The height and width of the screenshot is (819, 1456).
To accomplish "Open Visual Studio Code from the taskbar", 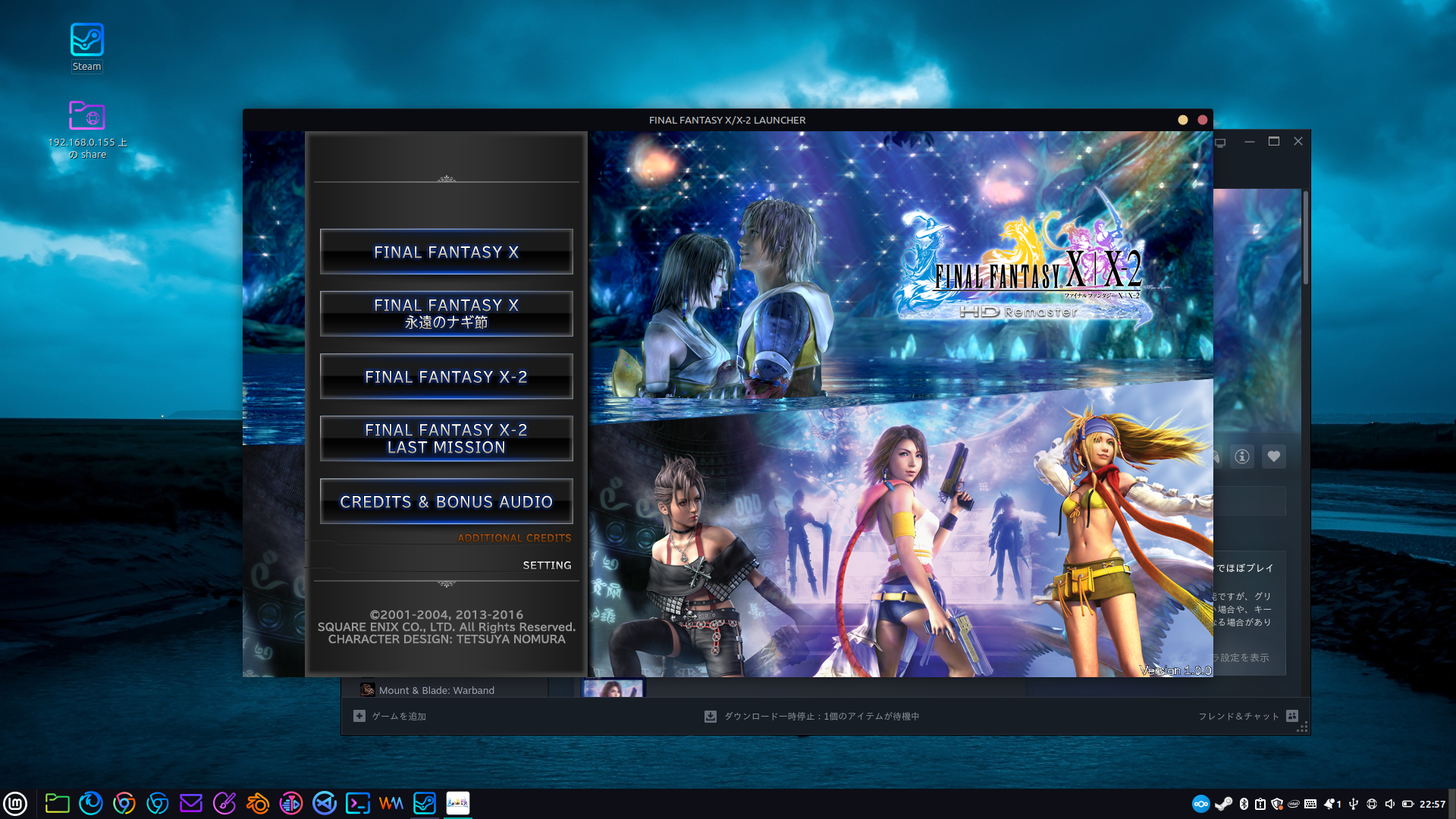I will click(x=324, y=803).
